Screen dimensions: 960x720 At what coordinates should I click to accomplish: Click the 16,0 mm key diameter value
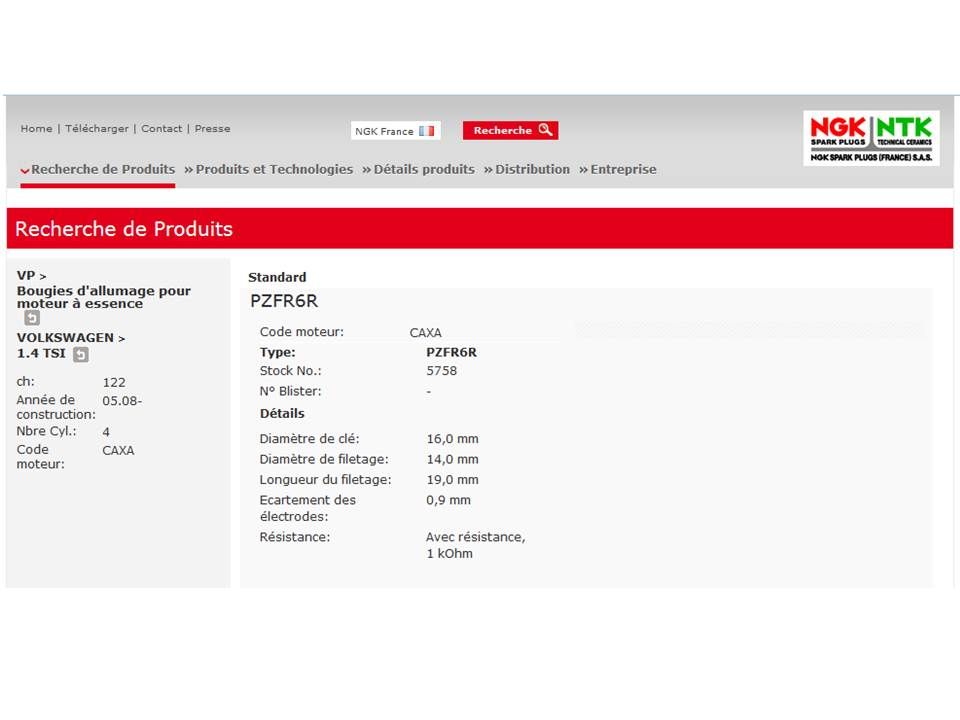click(452, 439)
